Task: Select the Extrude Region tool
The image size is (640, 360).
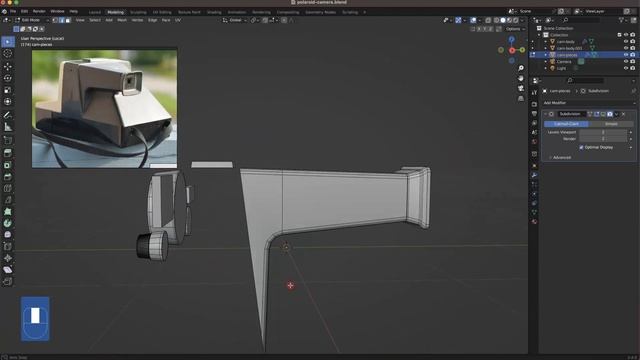Action: pyautogui.click(x=8, y=153)
